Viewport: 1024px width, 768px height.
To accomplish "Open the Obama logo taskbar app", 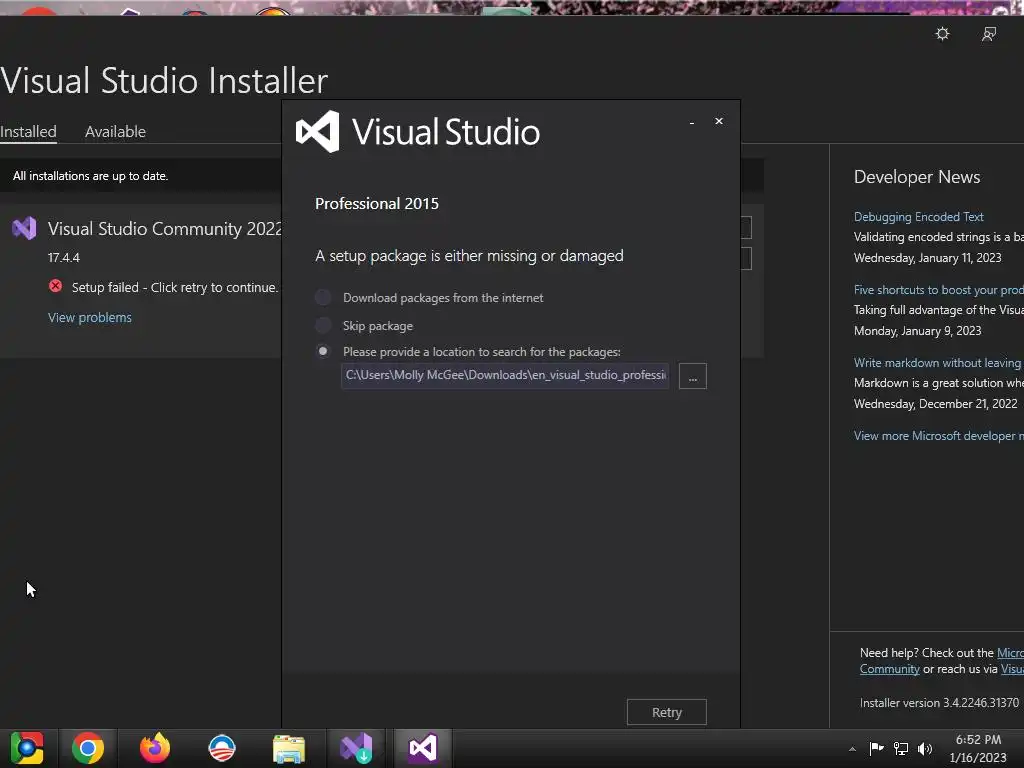I will (x=221, y=748).
